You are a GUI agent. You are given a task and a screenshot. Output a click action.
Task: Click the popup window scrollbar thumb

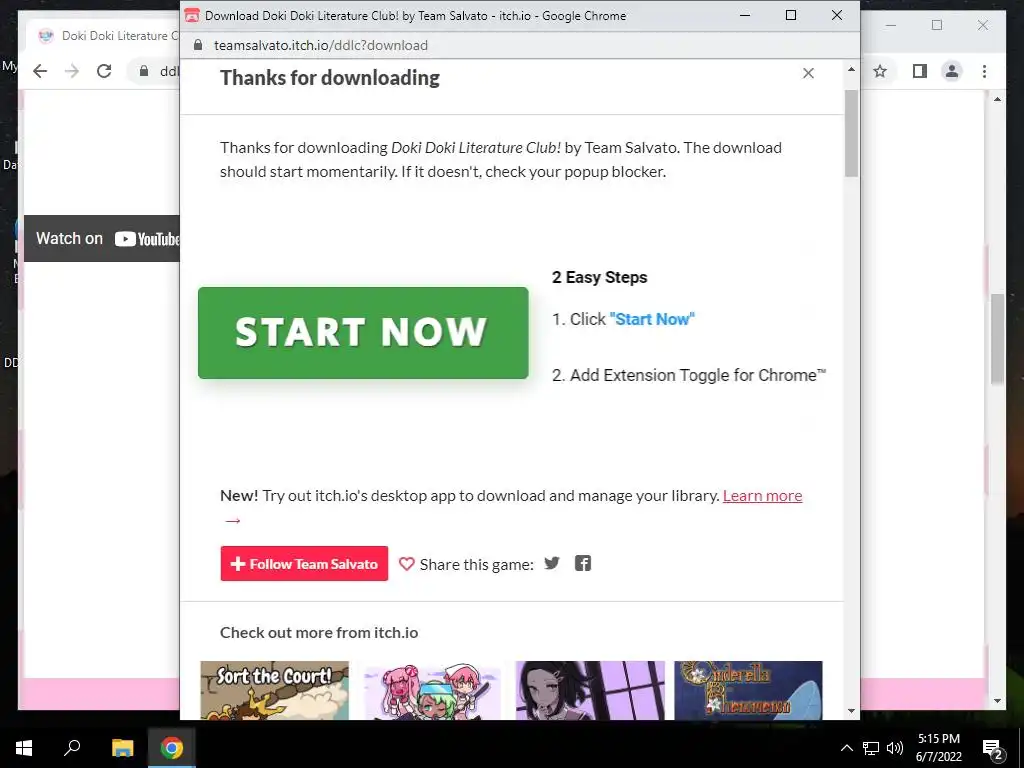point(851,133)
